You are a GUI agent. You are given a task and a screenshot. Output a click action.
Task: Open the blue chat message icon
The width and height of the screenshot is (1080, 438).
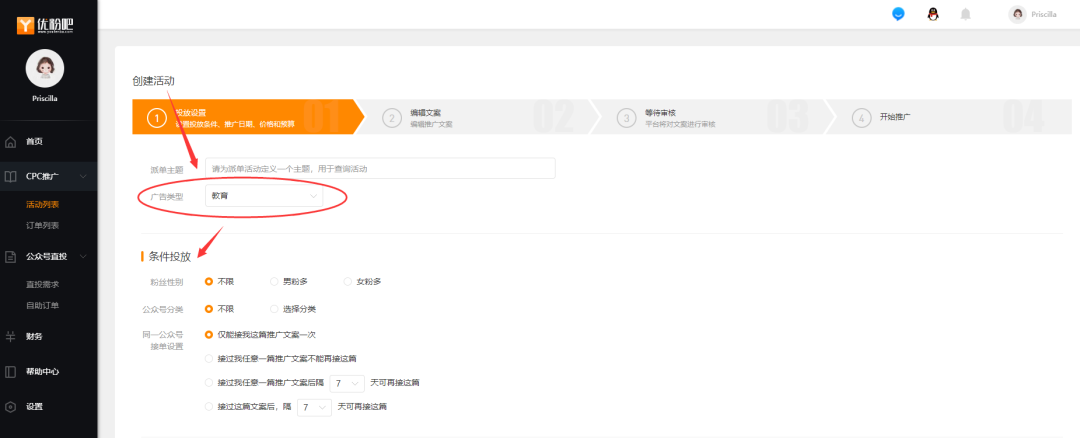point(898,14)
